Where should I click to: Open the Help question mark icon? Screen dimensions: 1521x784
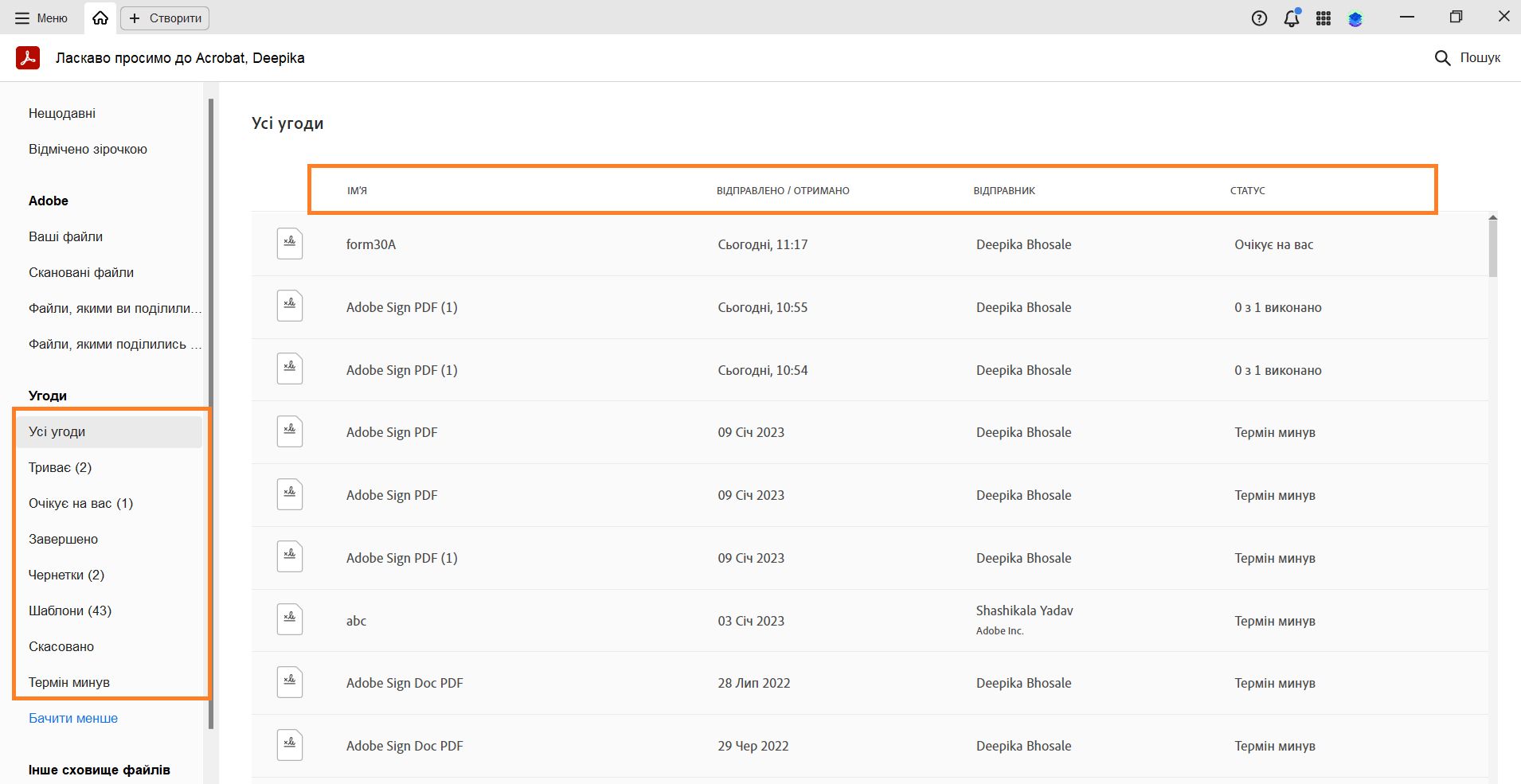point(1259,18)
